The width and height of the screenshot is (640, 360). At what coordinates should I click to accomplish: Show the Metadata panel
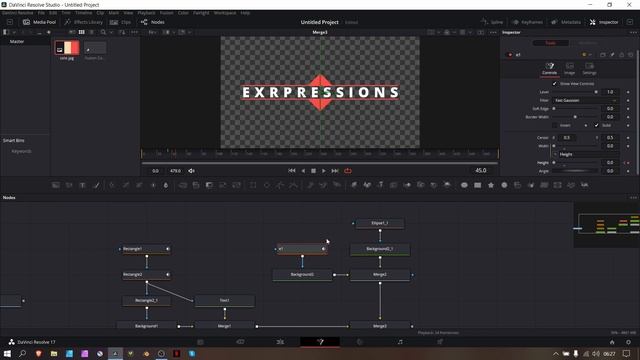[566, 22]
